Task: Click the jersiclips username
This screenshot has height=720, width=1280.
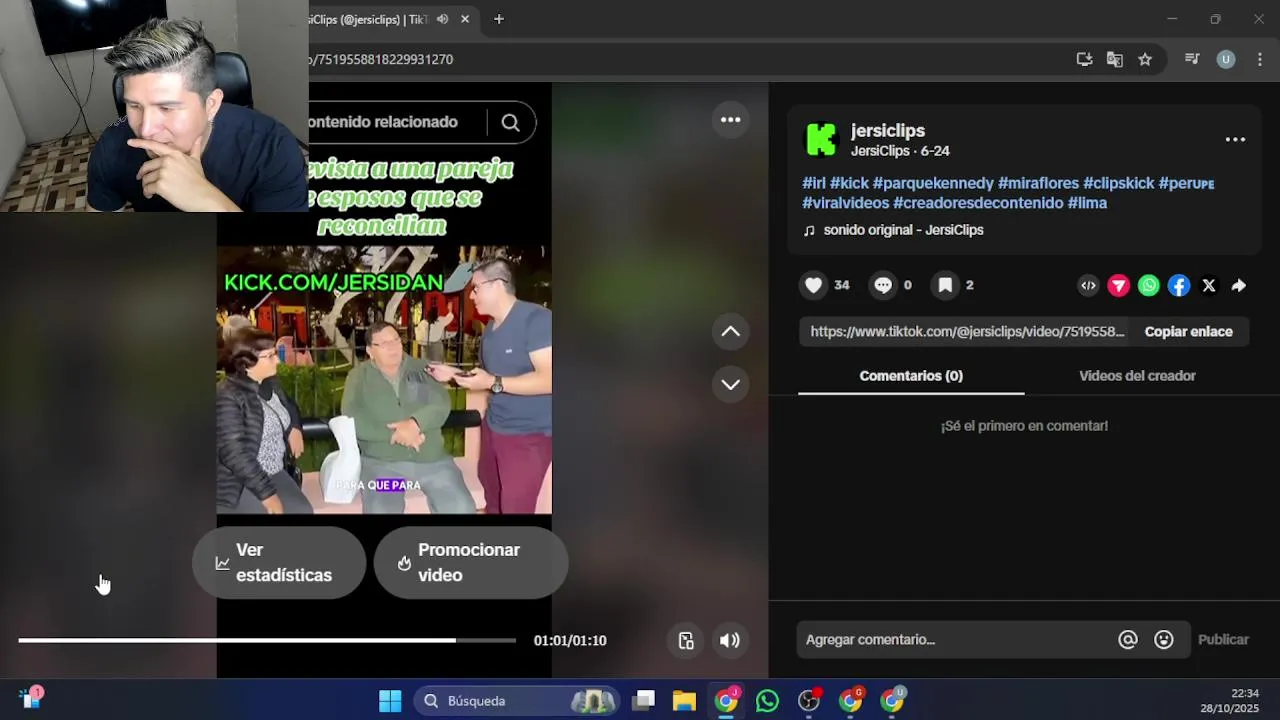Action: coord(888,131)
